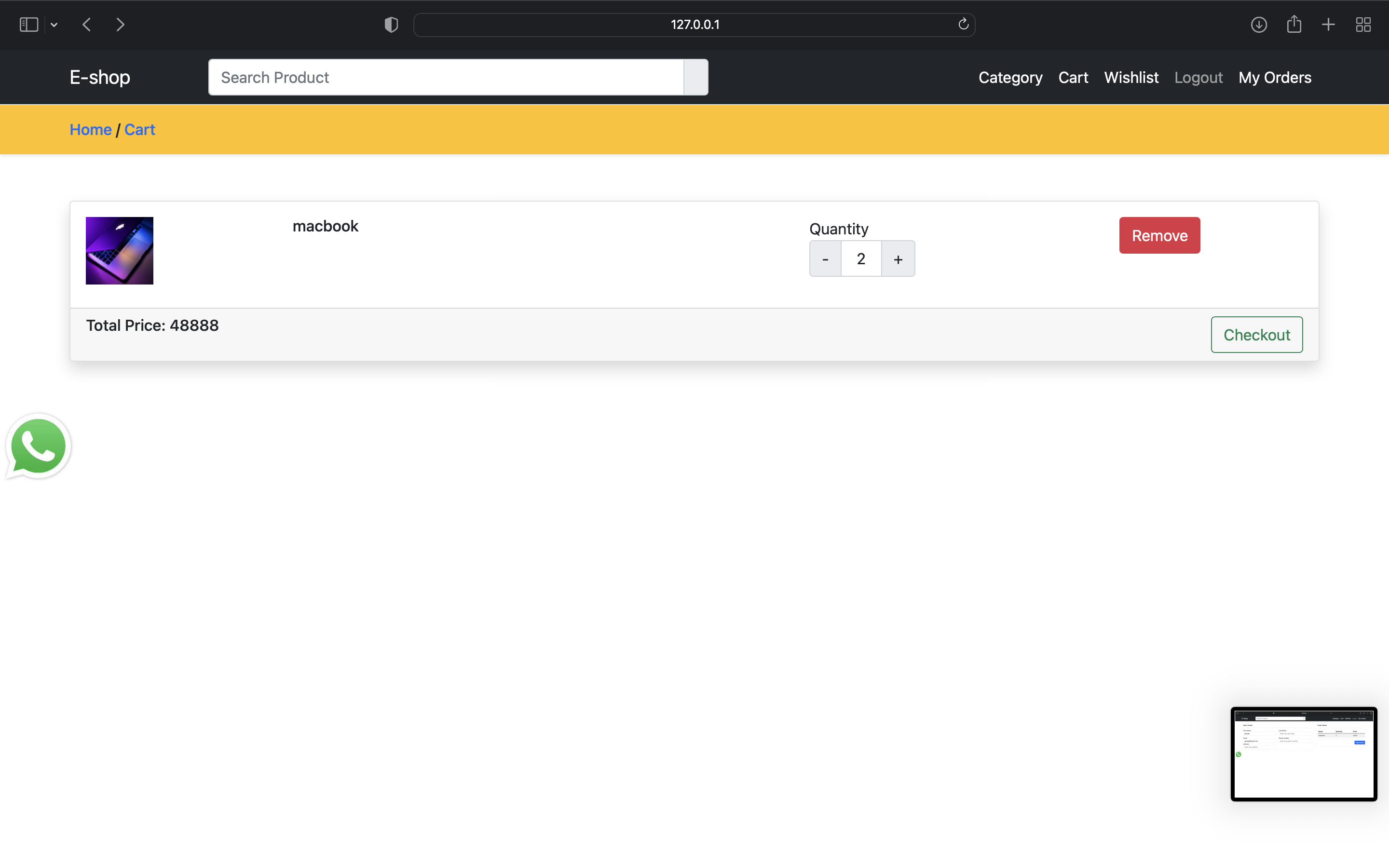Image resolution: width=1389 pixels, height=868 pixels.
Task: Go back to the previous page
Action: 87,25
